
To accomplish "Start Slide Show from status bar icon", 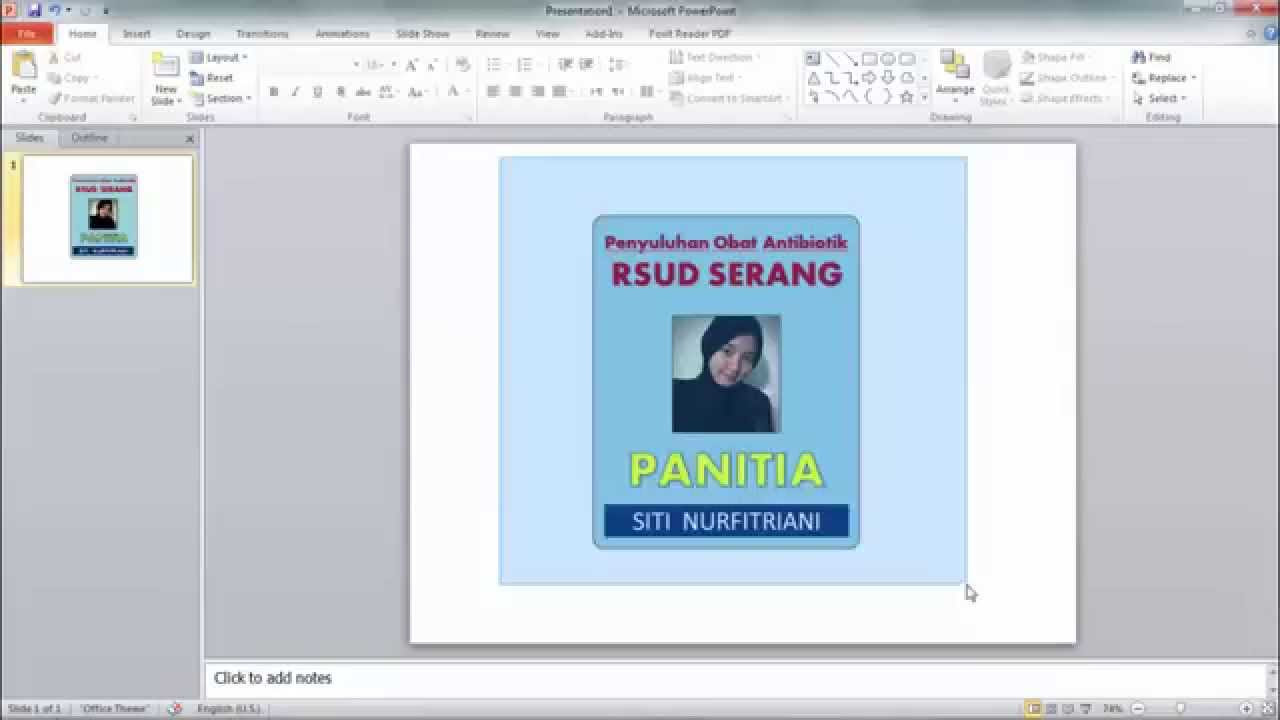I will pos(1086,709).
